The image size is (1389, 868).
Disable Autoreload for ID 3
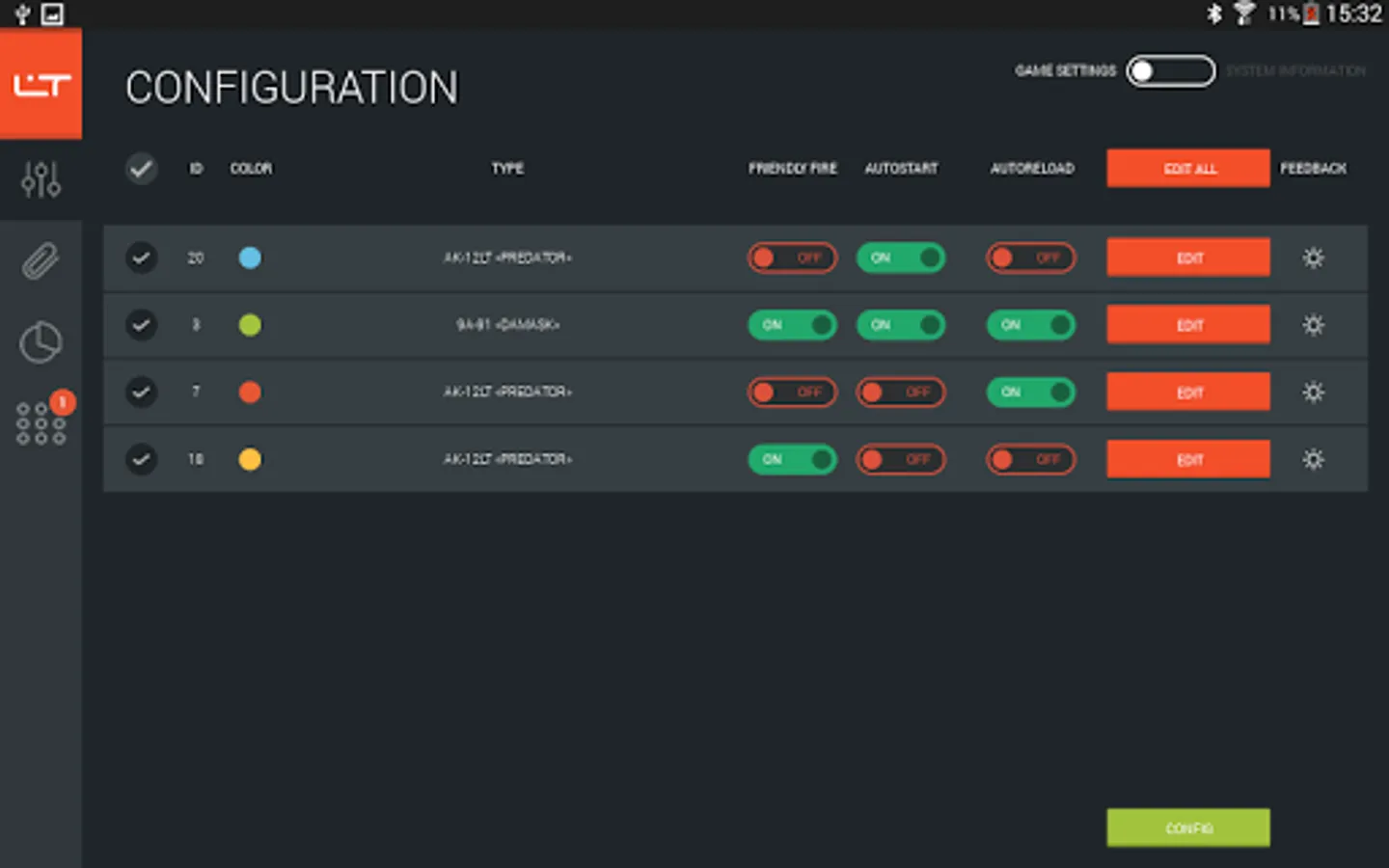(x=1030, y=325)
